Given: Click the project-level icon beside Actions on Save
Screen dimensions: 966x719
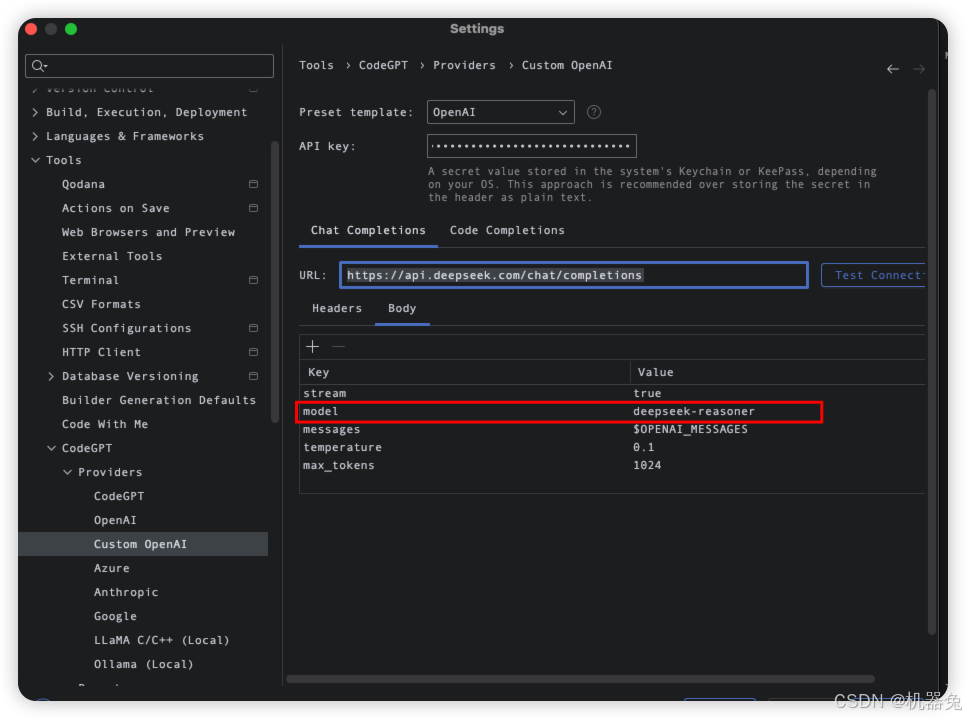Looking at the screenshot, I should [253, 208].
